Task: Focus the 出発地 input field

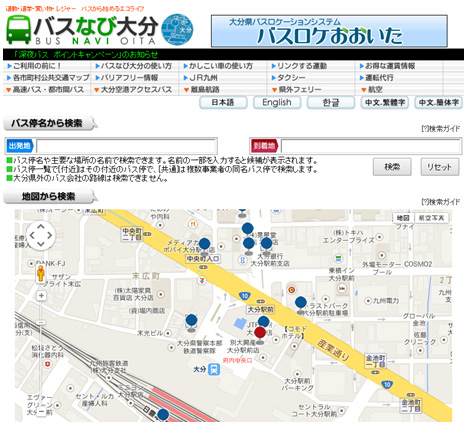Action: point(126,146)
